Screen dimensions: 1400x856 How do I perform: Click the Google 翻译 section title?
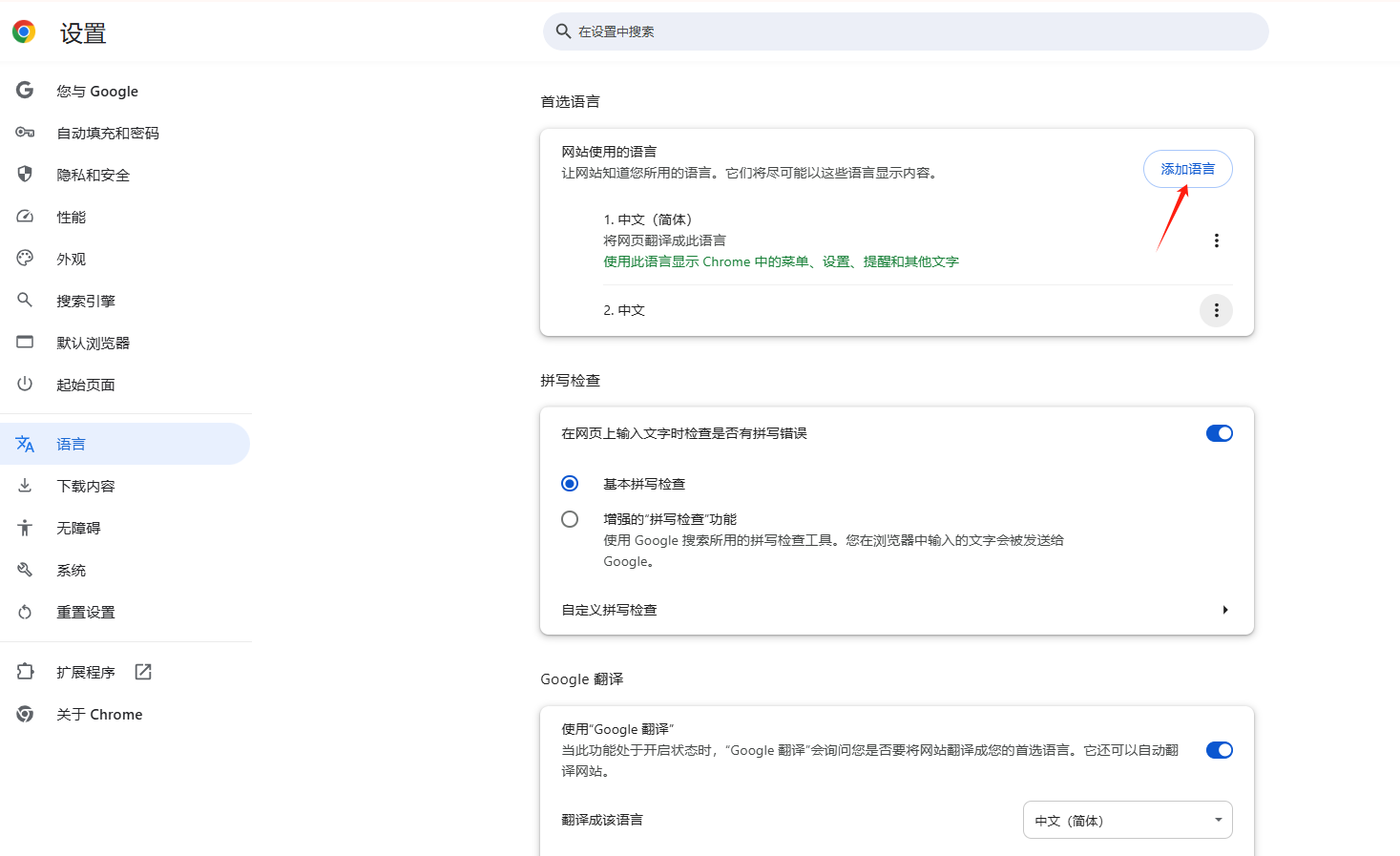pyautogui.click(x=581, y=679)
